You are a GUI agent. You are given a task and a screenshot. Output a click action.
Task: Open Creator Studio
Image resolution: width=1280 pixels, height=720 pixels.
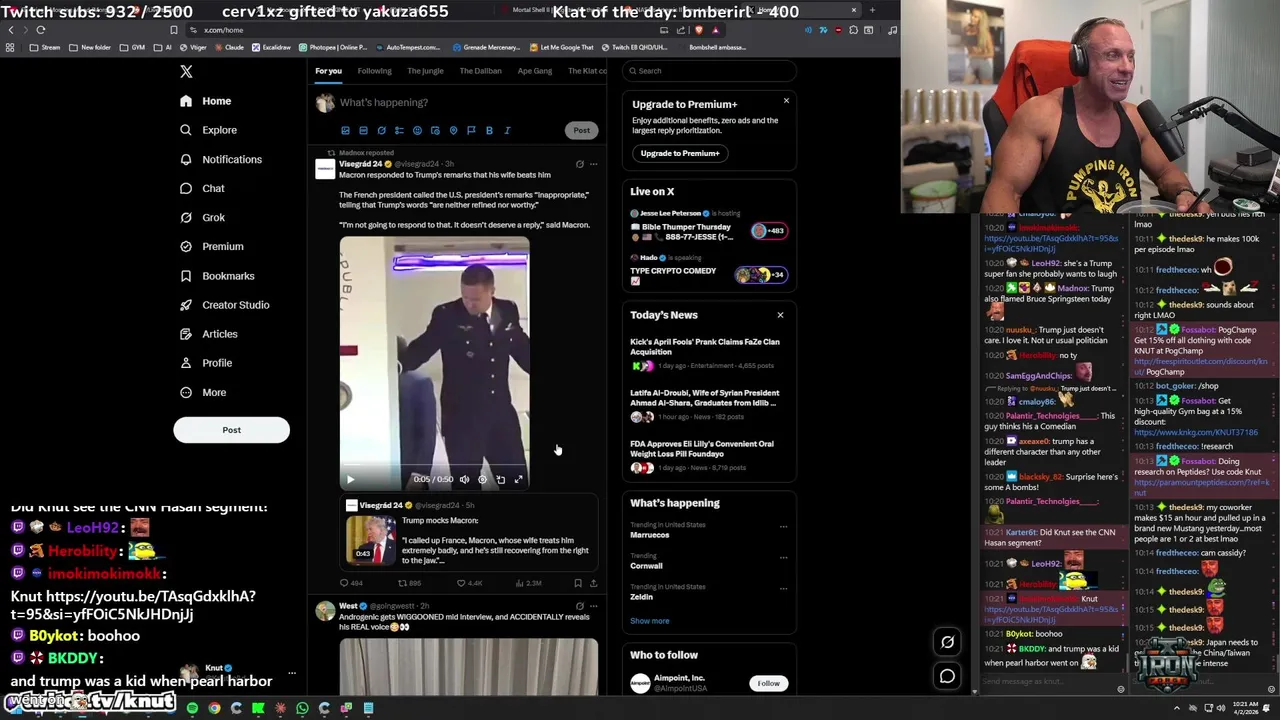pyautogui.click(x=224, y=305)
